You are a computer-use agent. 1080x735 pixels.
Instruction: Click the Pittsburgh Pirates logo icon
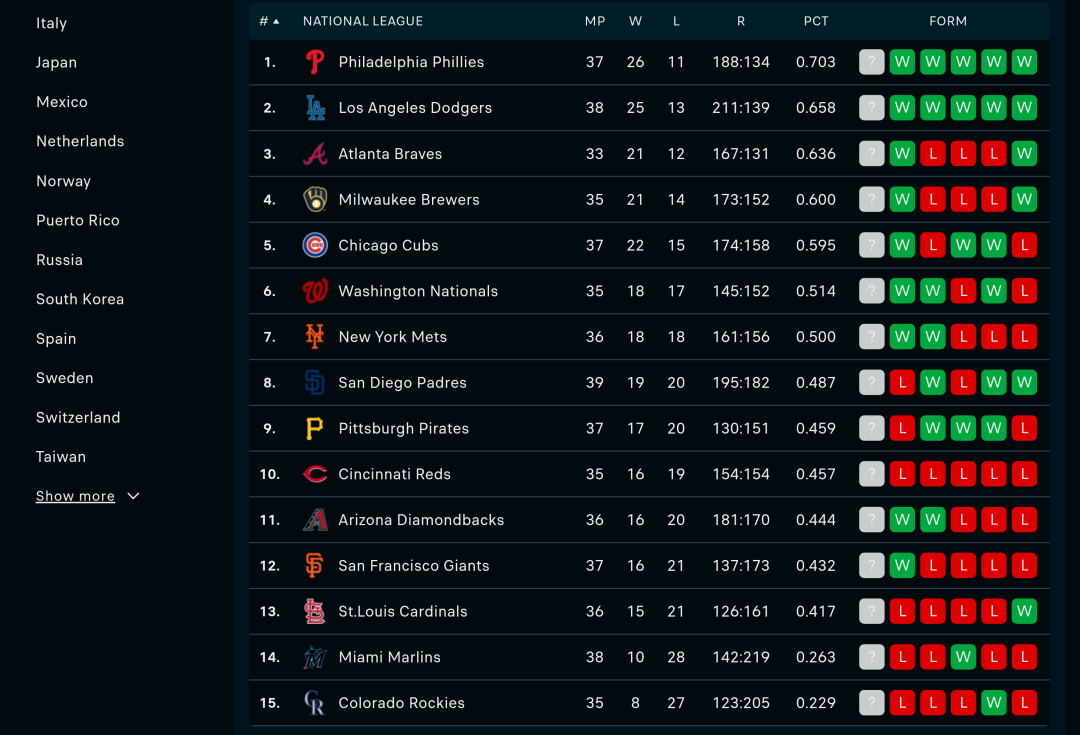(x=315, y=429)
